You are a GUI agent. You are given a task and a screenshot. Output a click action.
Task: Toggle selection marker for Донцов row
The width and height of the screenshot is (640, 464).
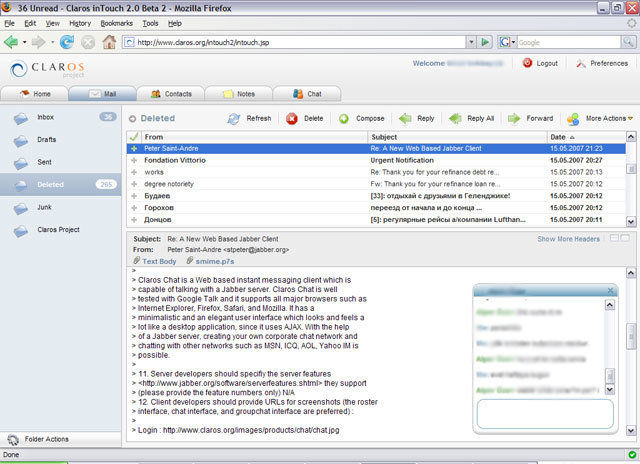coord(134,220)
